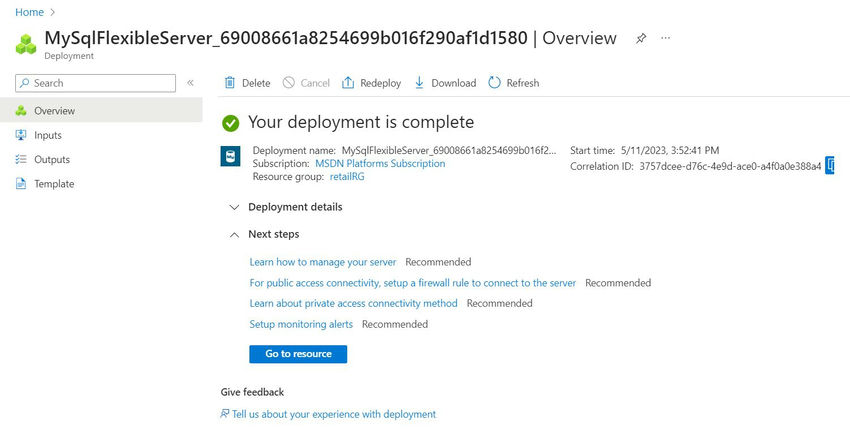The image size is (850, 429).
Task: Collapse the Next steps section
Action: coord(234,234)
